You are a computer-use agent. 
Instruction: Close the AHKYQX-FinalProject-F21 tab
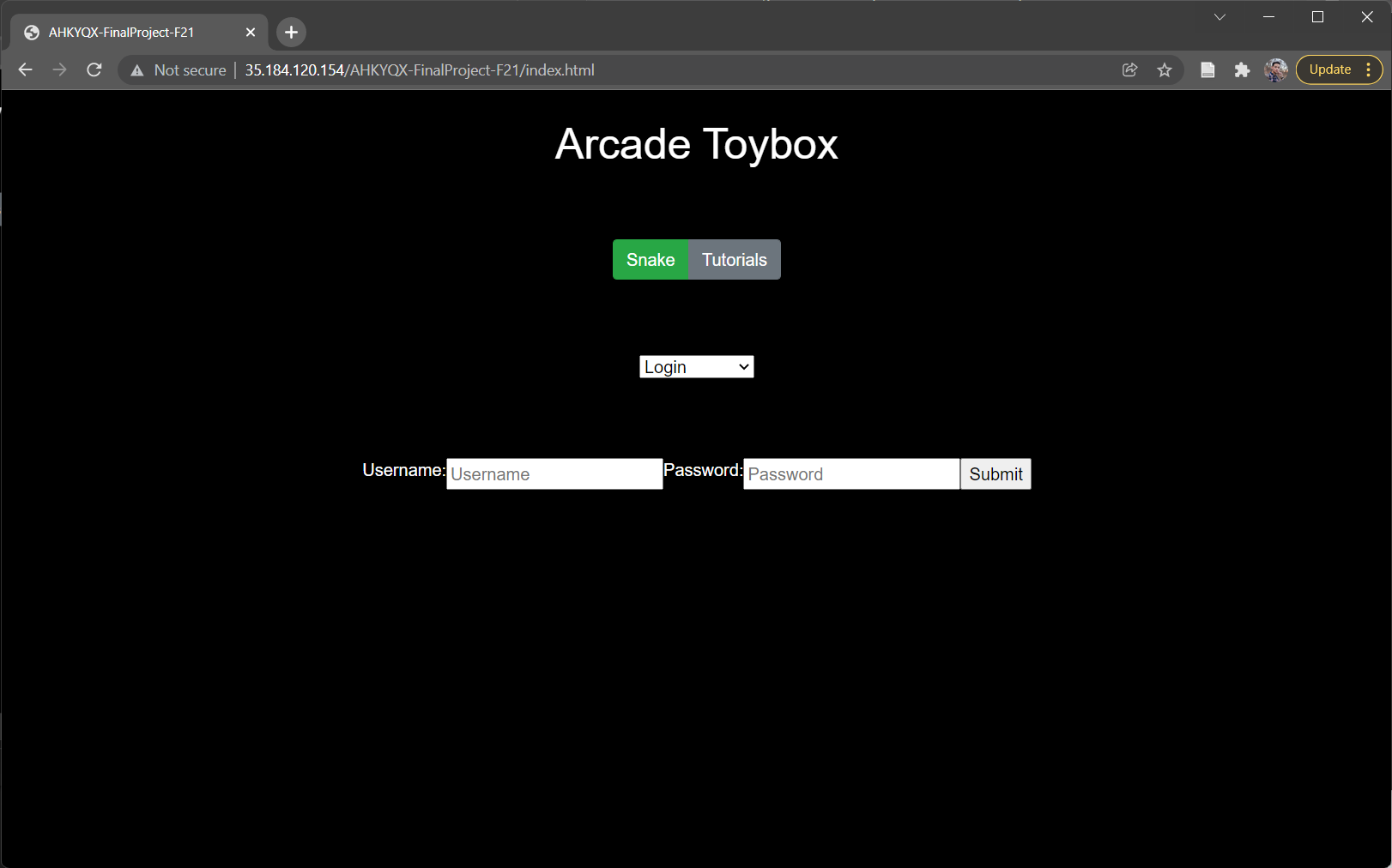pyautogui.click(x=251, y=33)
